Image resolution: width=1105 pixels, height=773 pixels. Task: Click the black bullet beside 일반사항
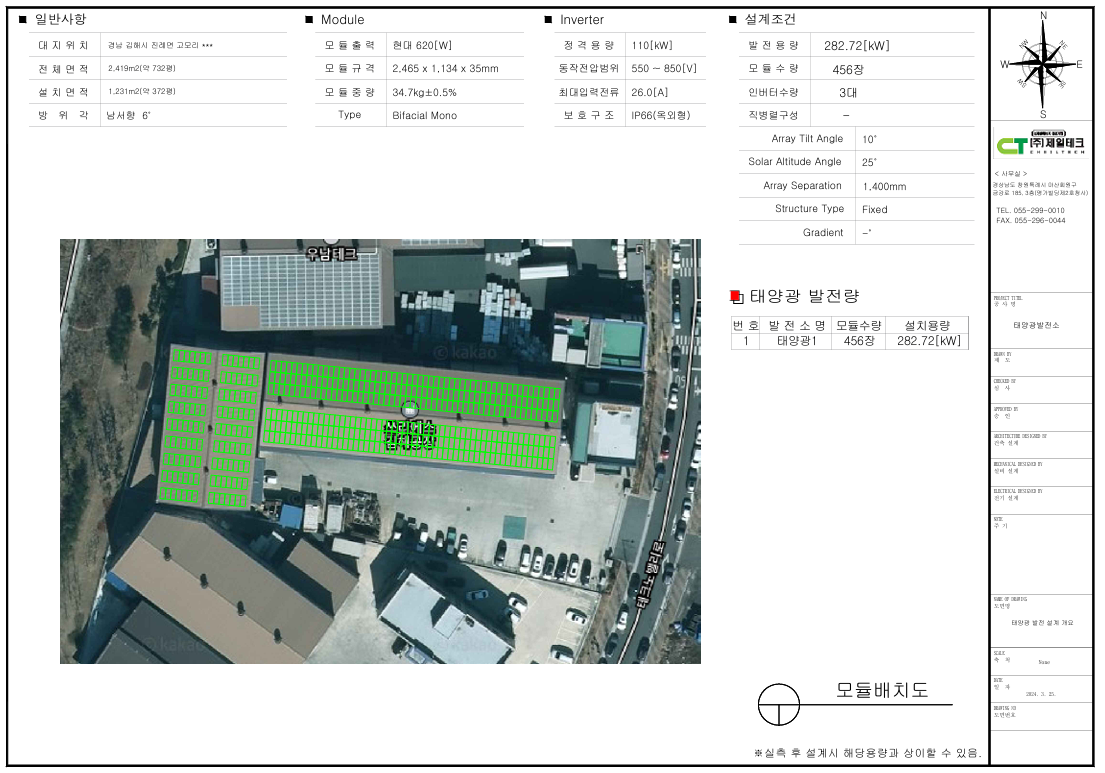click(x=22, y=19)
